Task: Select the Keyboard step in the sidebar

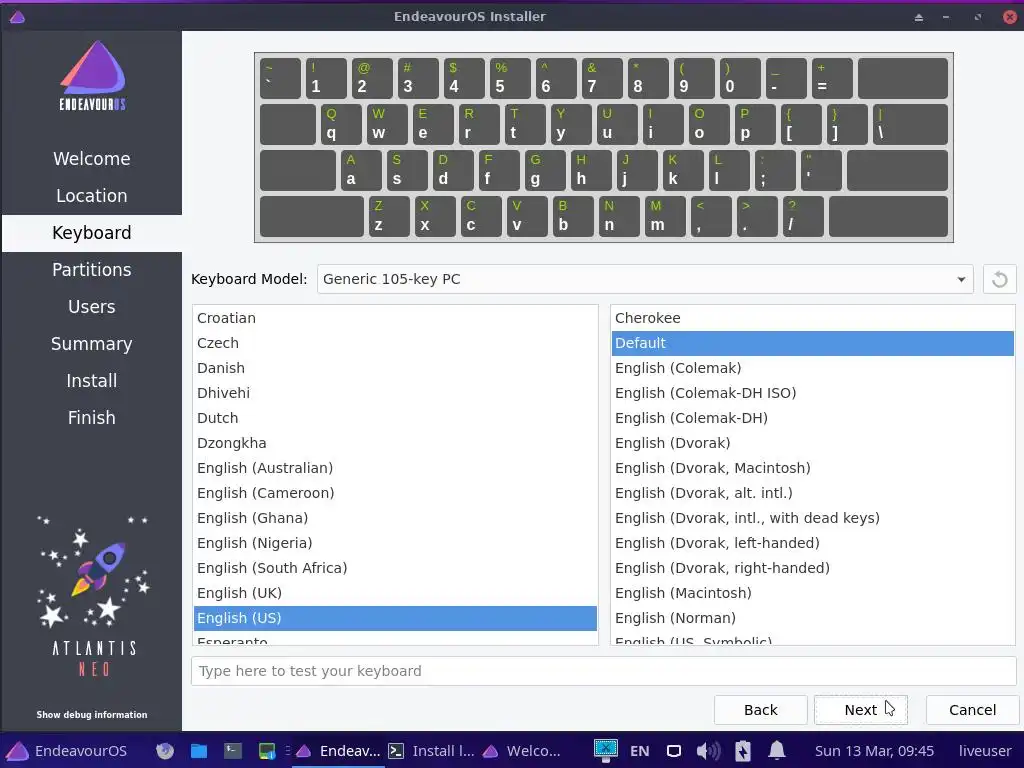Action: point(91,233)
